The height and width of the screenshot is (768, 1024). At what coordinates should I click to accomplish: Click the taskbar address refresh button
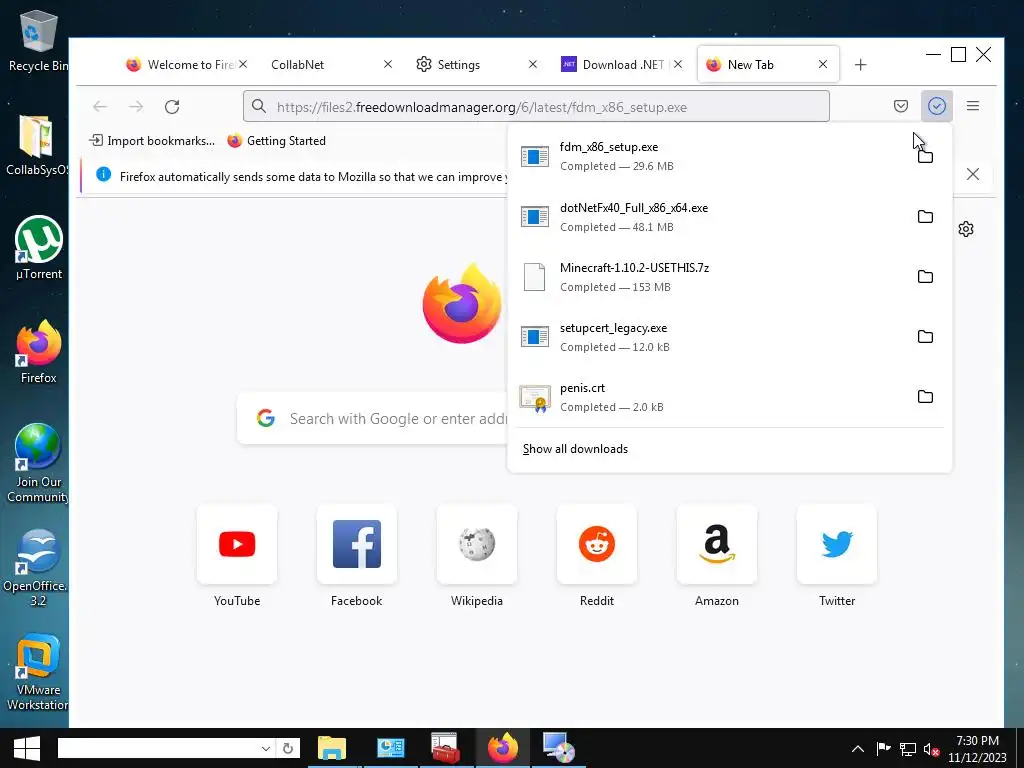click(x=287, y=748)
